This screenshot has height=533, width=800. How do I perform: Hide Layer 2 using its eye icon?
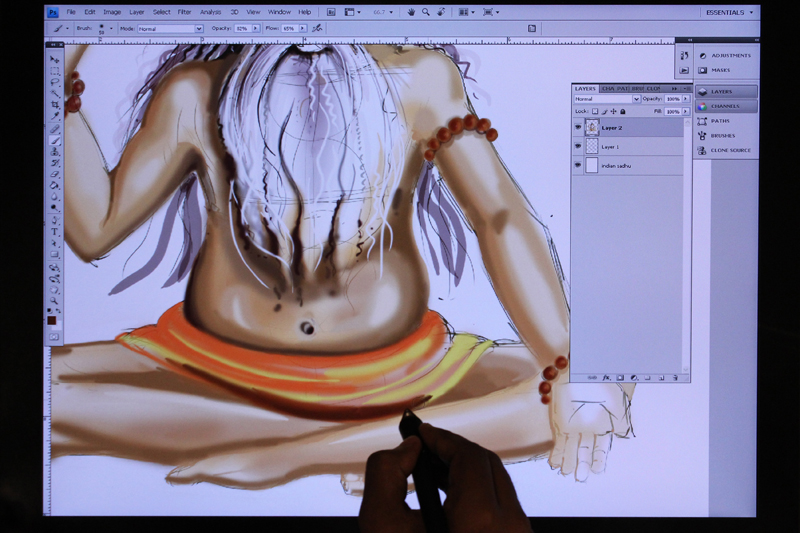click(x=578, y=128)
